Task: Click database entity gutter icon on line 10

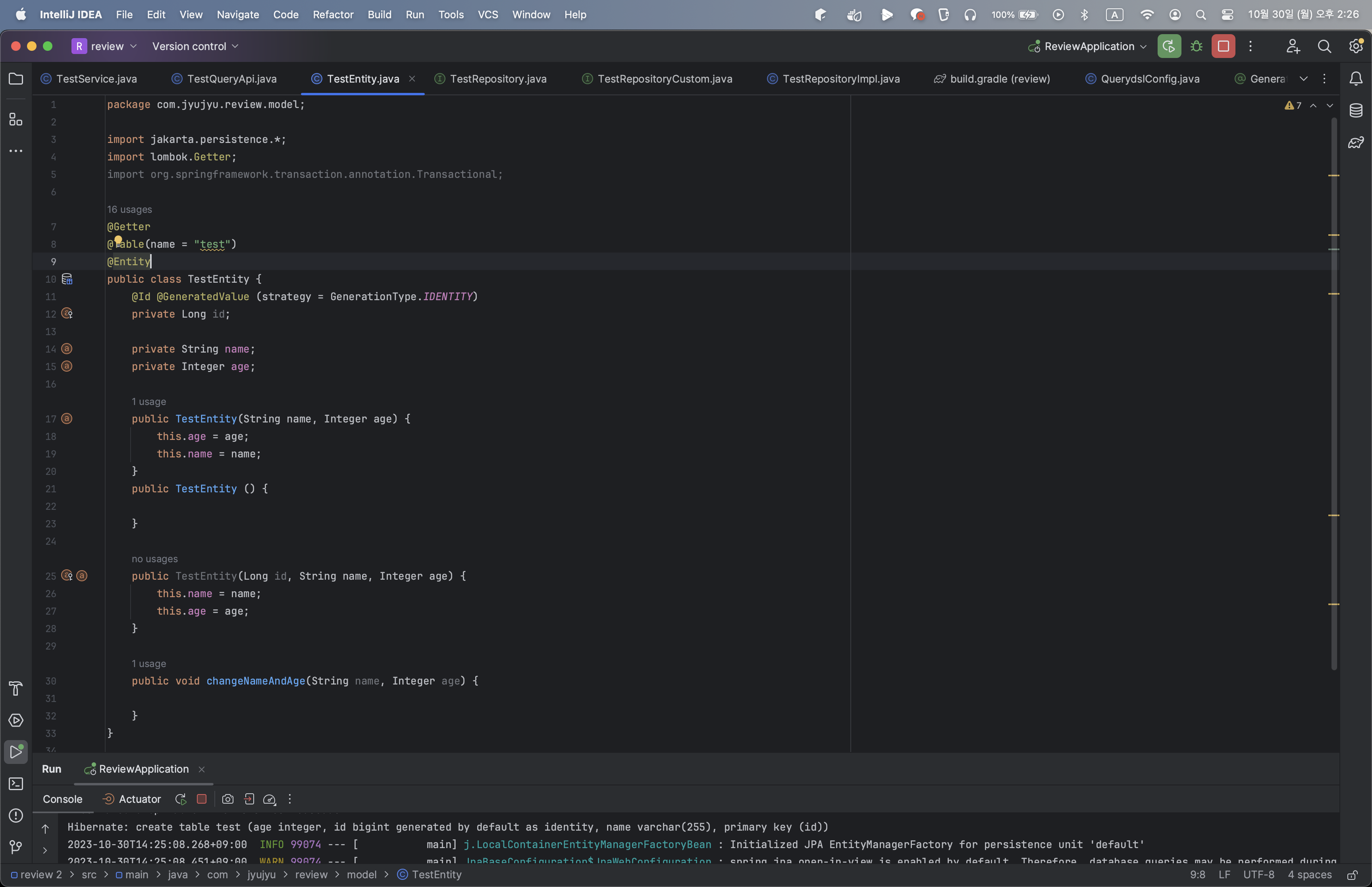Action: pos(67,280)
